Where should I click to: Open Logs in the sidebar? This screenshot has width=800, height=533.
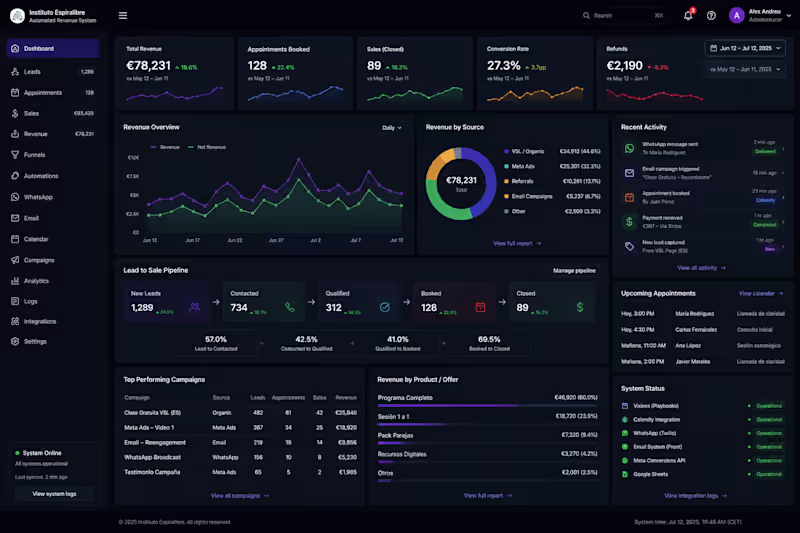(x=53, y=301)
